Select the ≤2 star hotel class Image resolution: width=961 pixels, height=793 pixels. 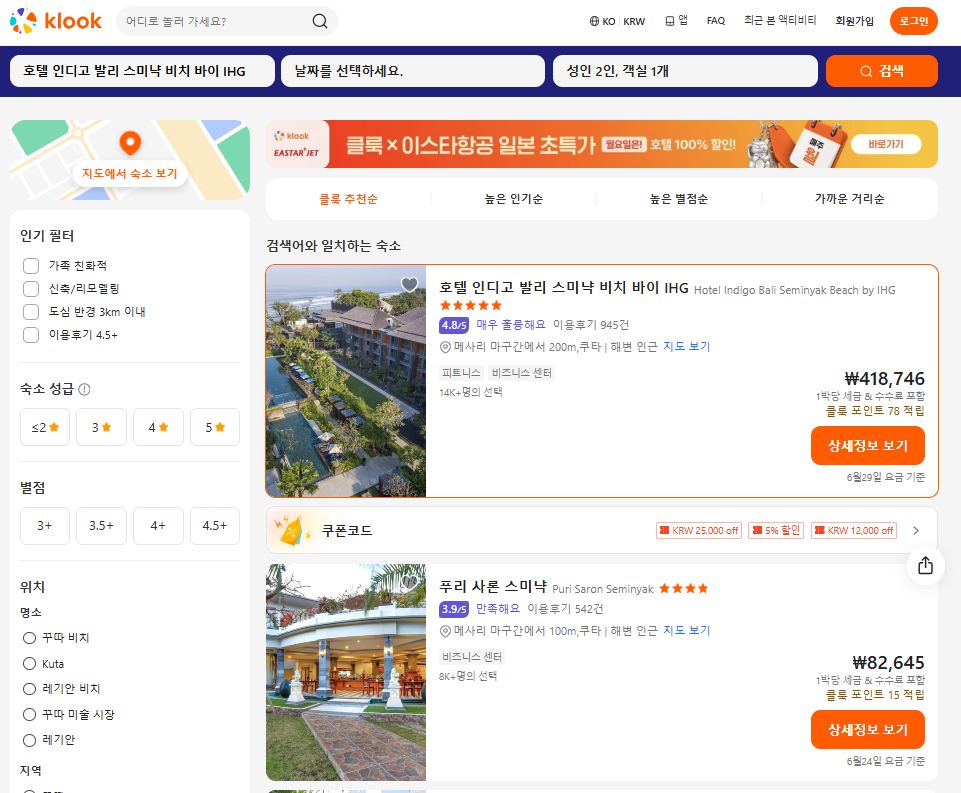pyautogui.click(x=45, y=427)
